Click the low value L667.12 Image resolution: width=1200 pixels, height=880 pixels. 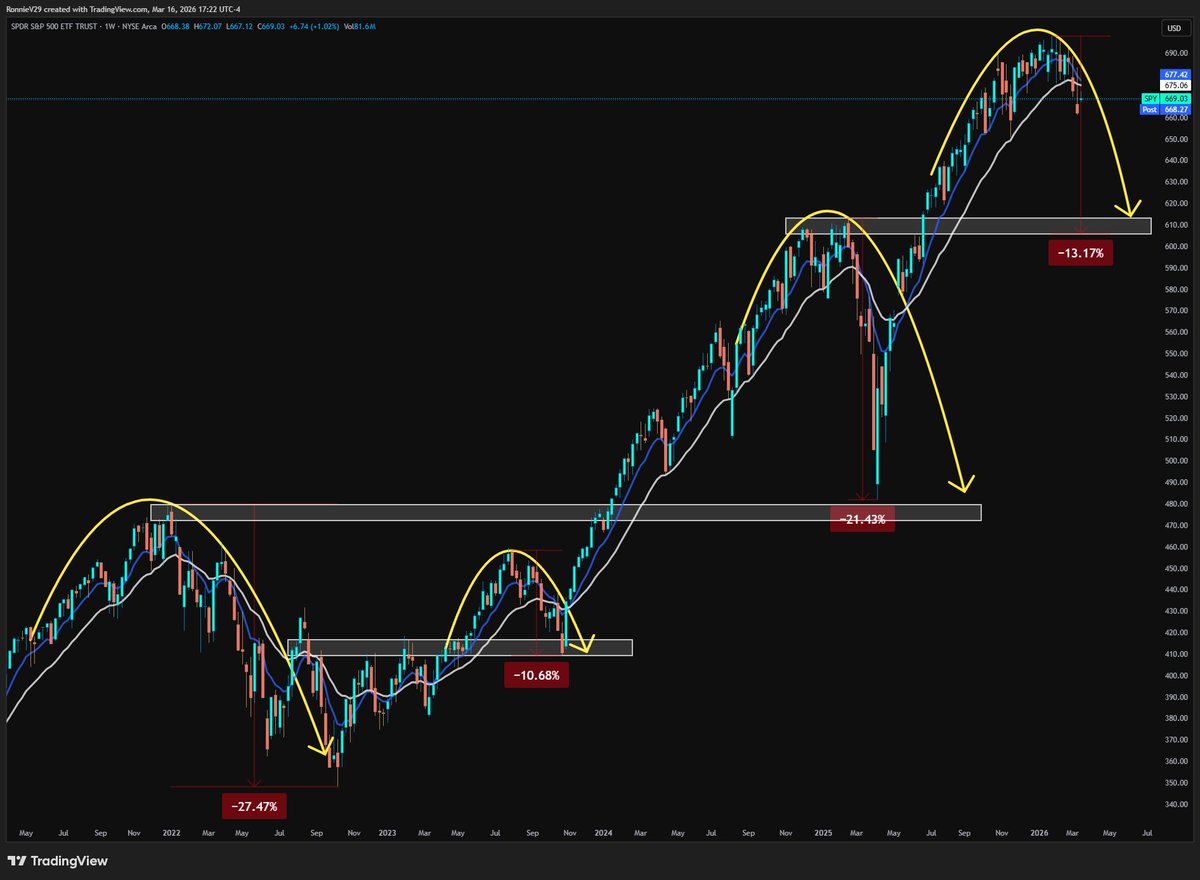click(239, 26)
